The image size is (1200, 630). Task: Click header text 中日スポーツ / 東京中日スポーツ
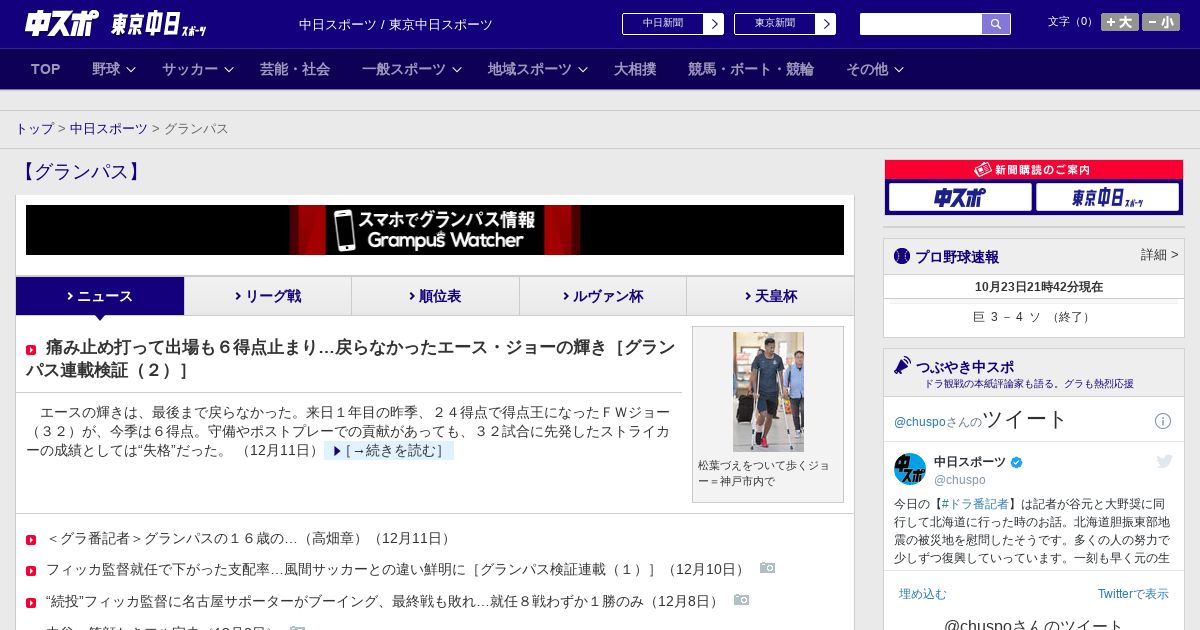click(x=396, y=25)
